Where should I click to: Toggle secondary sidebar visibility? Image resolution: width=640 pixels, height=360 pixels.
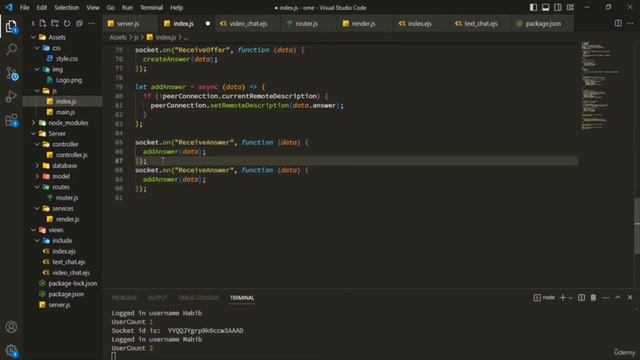coord(558,7)
